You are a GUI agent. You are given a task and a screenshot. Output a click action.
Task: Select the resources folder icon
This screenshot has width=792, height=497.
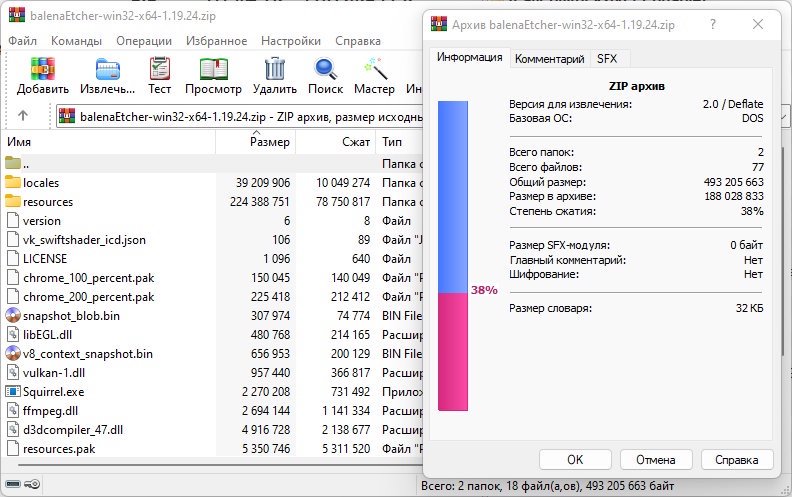[x=13, y=201]
